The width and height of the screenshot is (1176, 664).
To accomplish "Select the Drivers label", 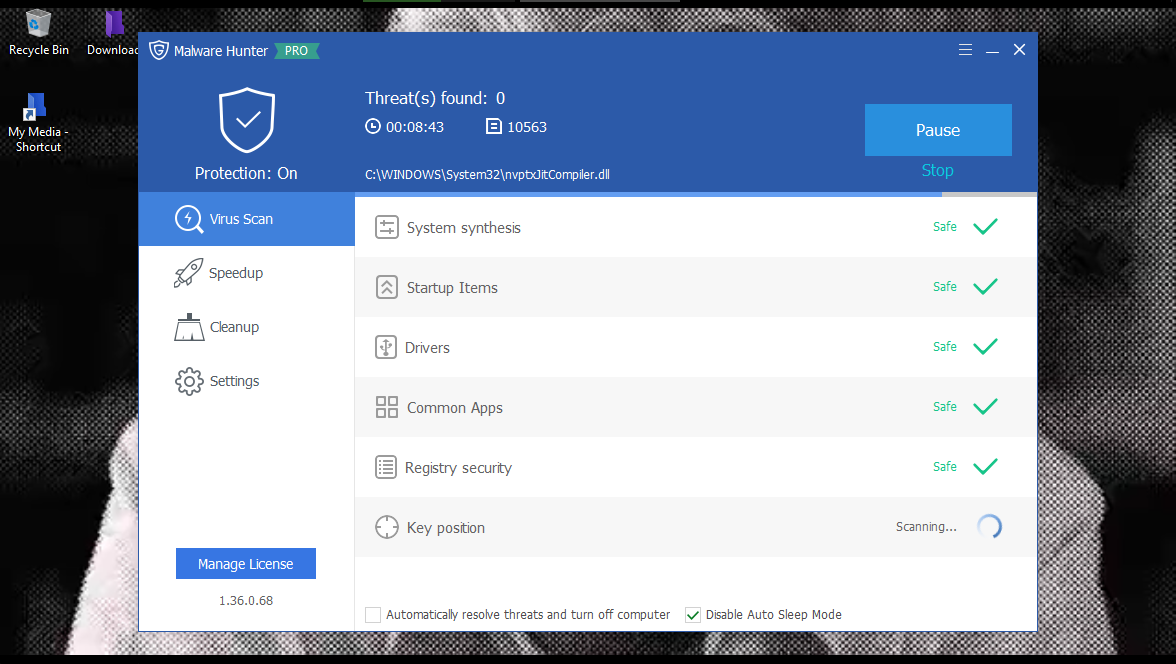I will tap(428, 348).
